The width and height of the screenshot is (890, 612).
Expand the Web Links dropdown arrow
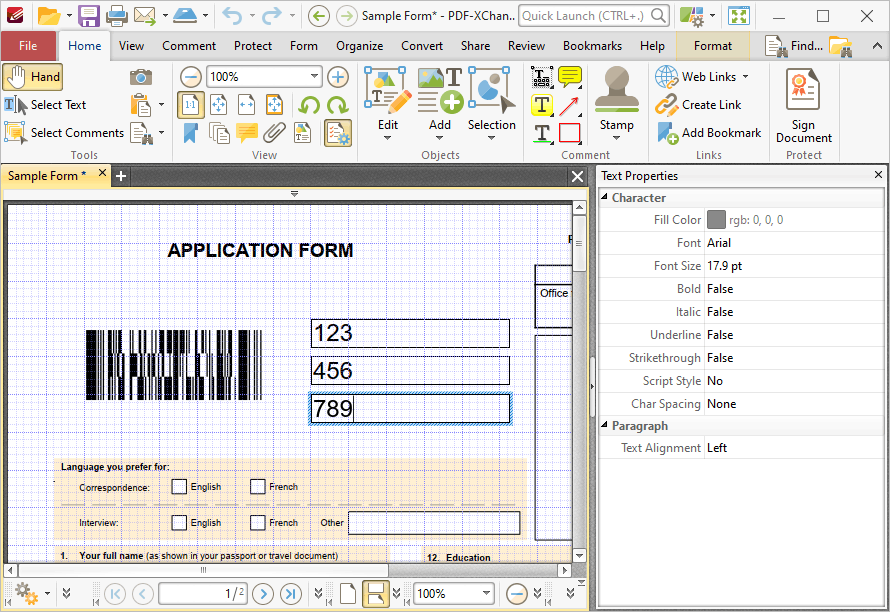click(745, 77)
